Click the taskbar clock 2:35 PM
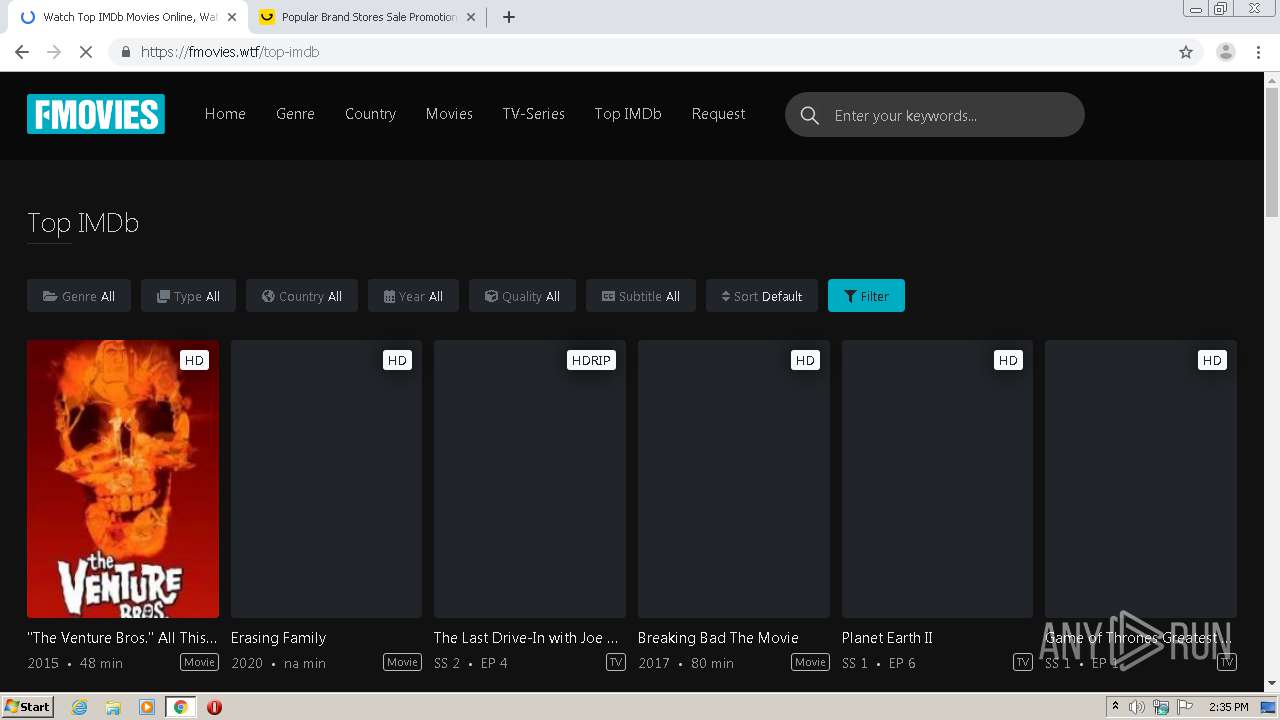The height and width of the screenshot is (720, 1280). (x=1228, y=707)
